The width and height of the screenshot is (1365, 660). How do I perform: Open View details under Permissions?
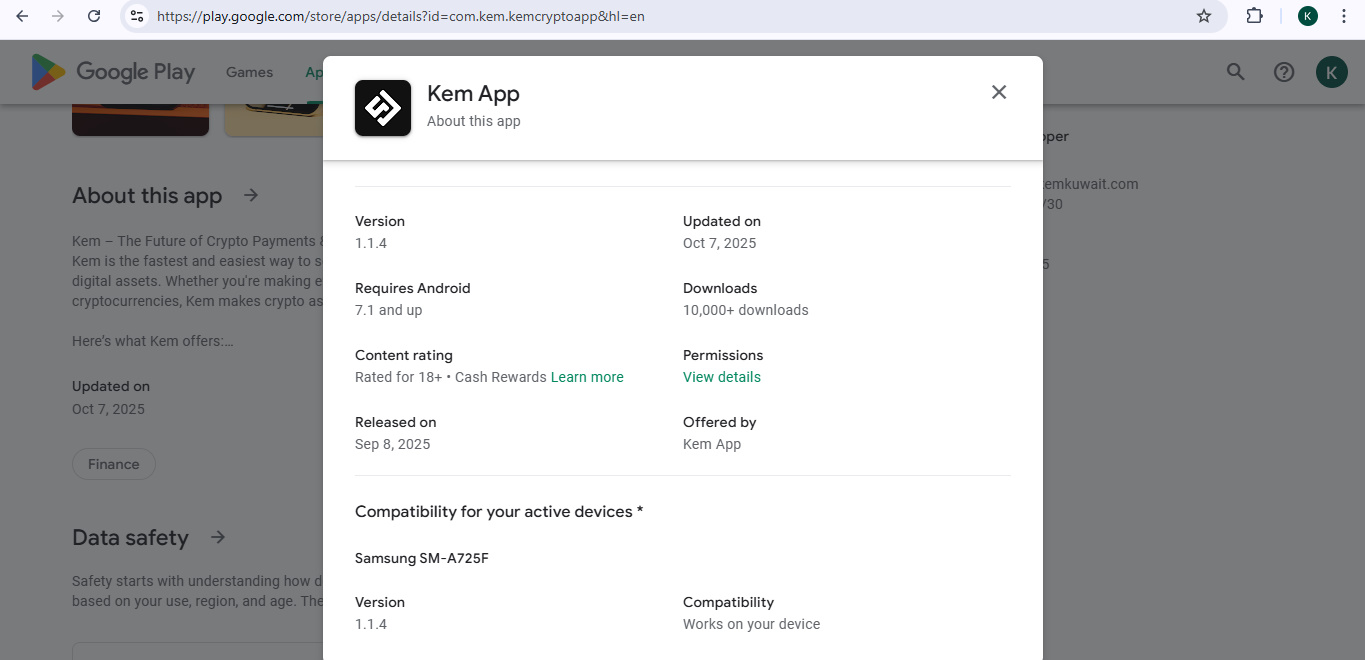pos(721,377)
